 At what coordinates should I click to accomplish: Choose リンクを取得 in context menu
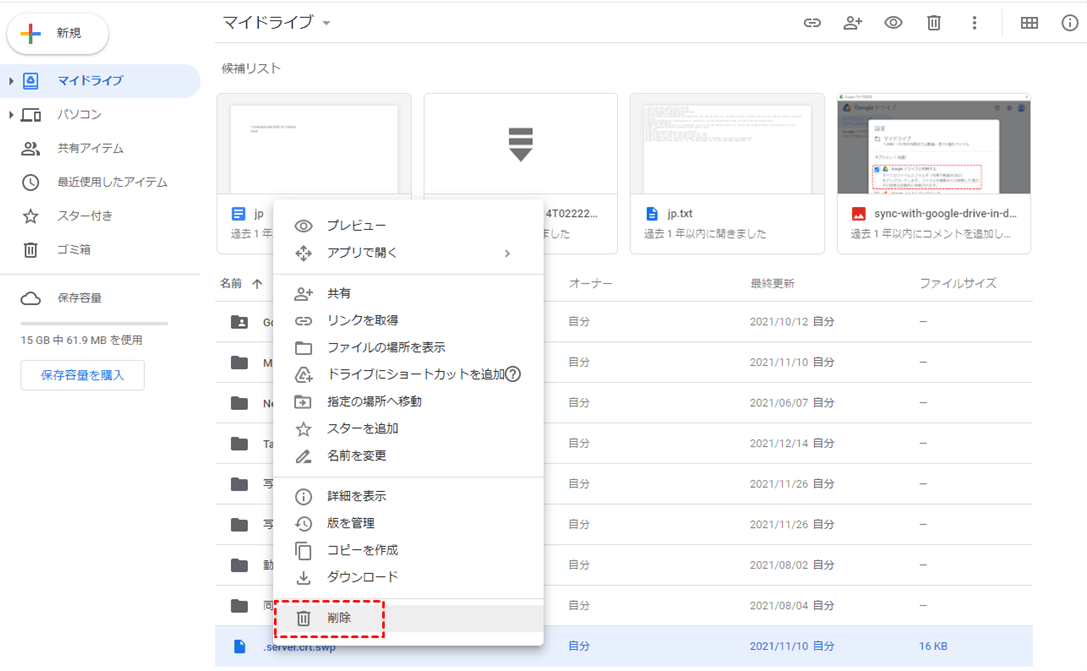click(x=408, y=320)
